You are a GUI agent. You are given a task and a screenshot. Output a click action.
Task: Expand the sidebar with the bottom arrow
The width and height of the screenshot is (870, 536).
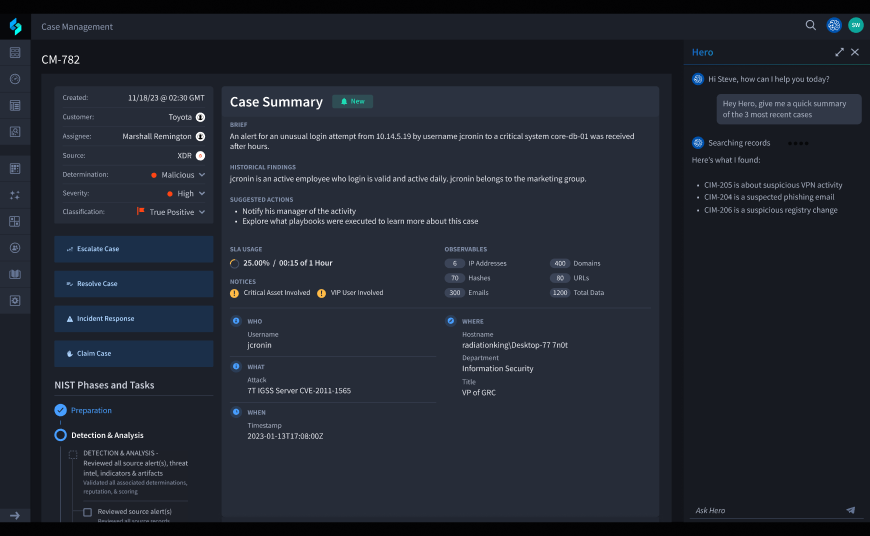coord(15,515)
